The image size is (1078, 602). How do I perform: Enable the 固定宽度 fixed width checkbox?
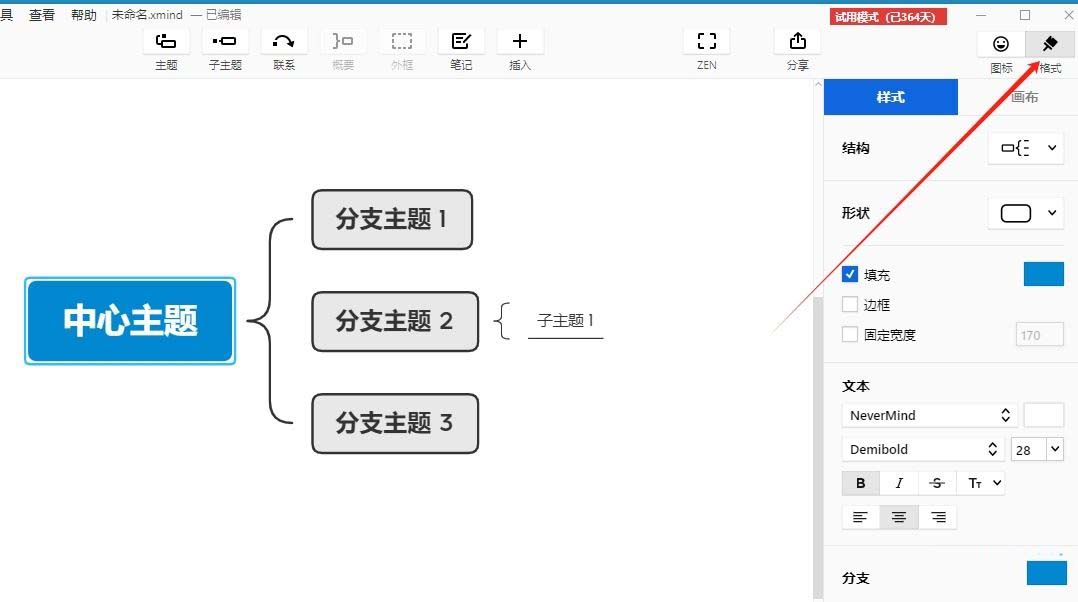pos(850,335)
